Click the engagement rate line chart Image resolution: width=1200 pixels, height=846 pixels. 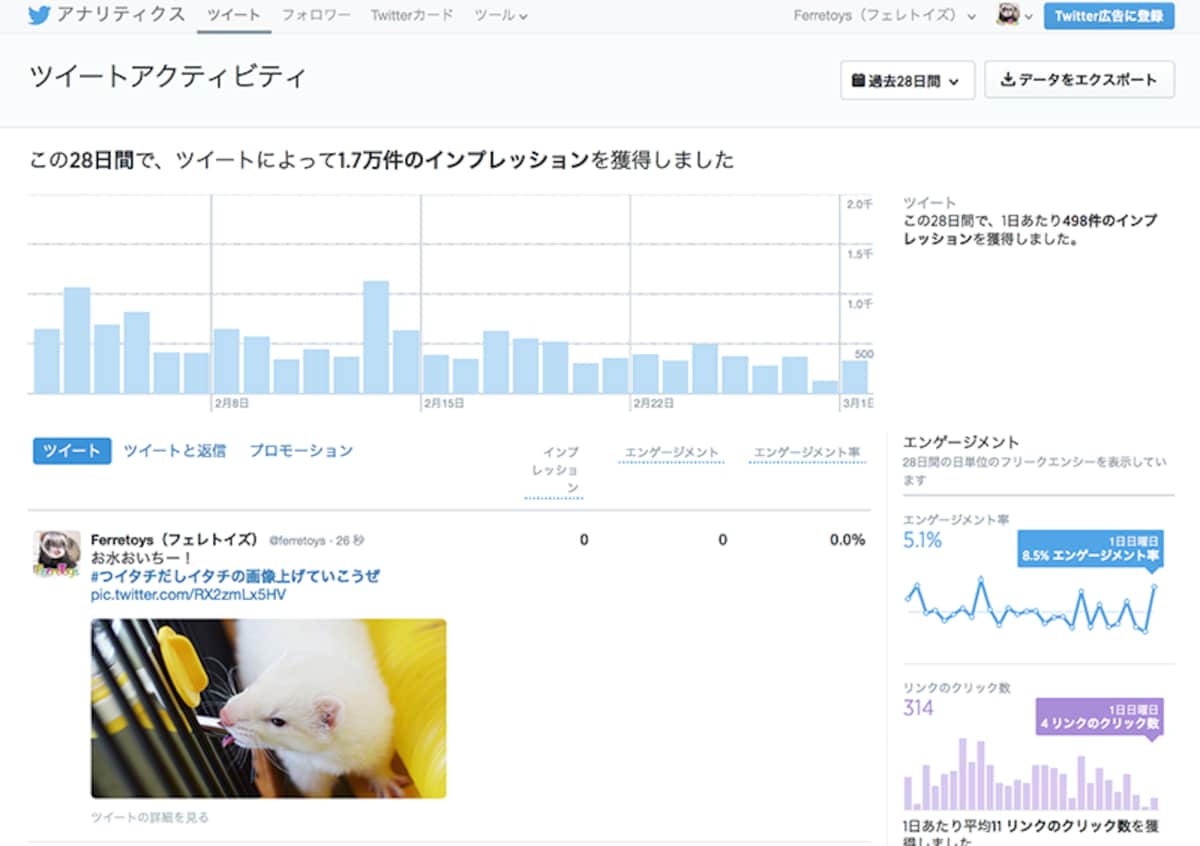pos(1032,606)
